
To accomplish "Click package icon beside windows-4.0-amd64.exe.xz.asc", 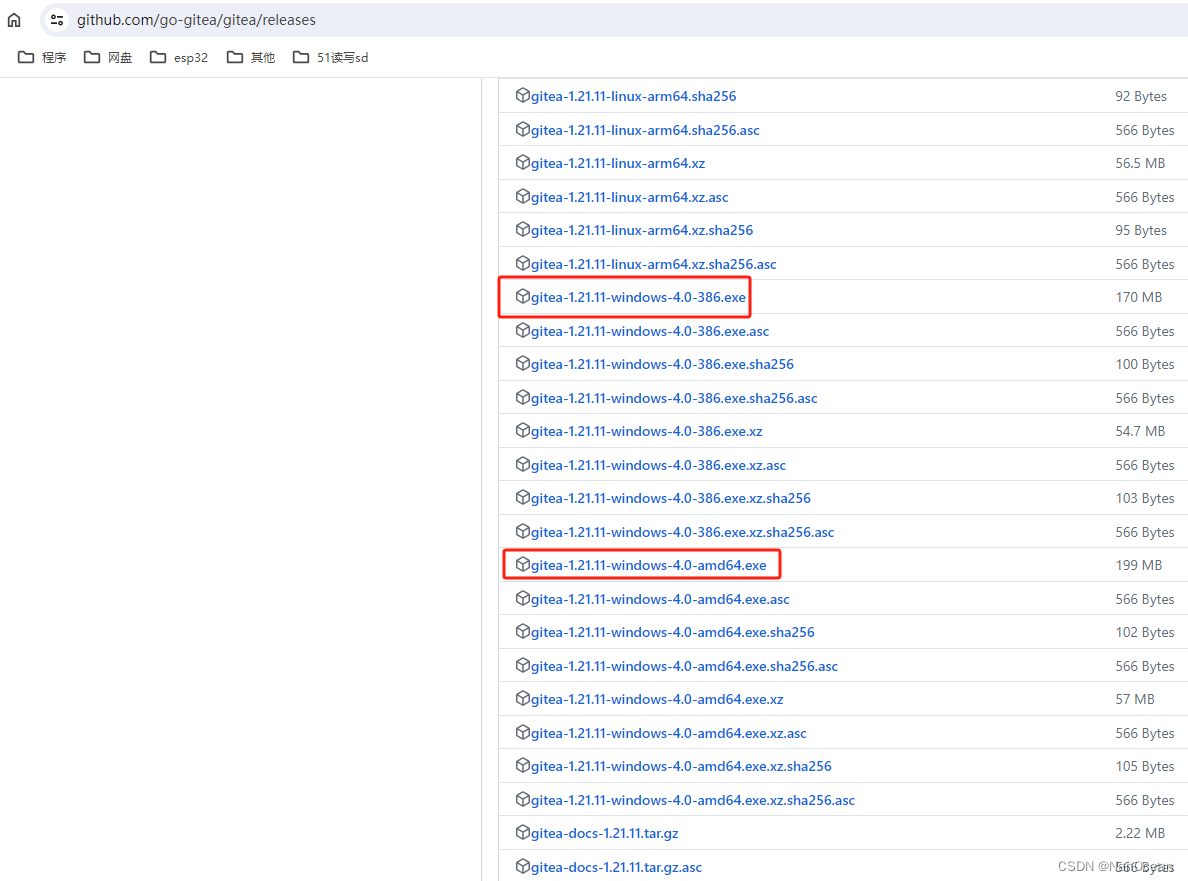I will tap(522, 733).
